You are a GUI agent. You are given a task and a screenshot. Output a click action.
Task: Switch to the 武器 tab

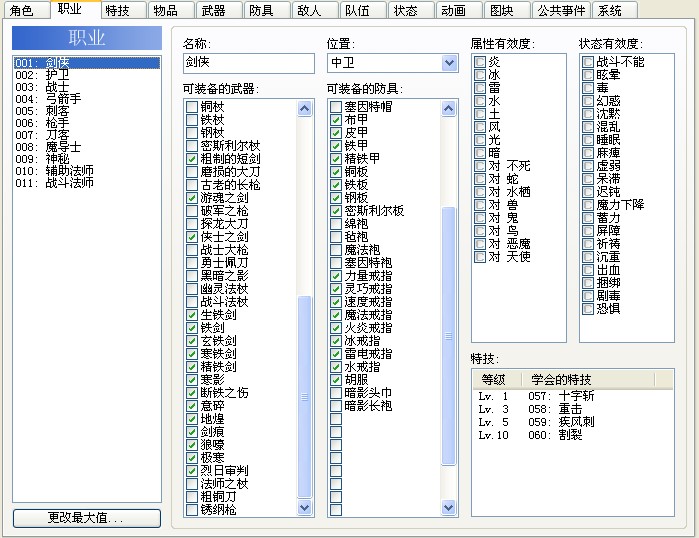coord(219,10)
